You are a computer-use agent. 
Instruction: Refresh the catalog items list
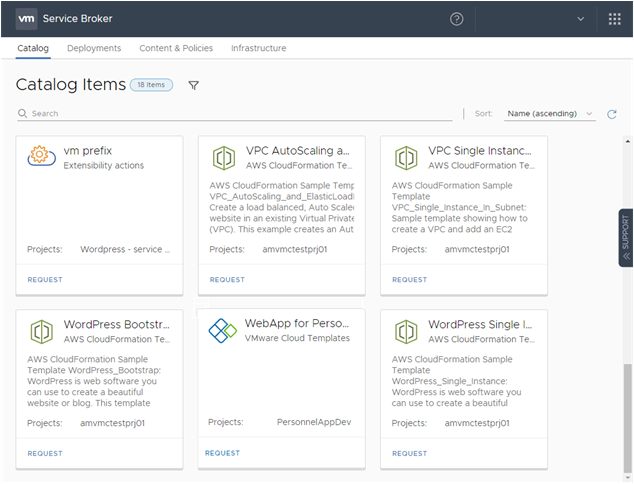611,114
